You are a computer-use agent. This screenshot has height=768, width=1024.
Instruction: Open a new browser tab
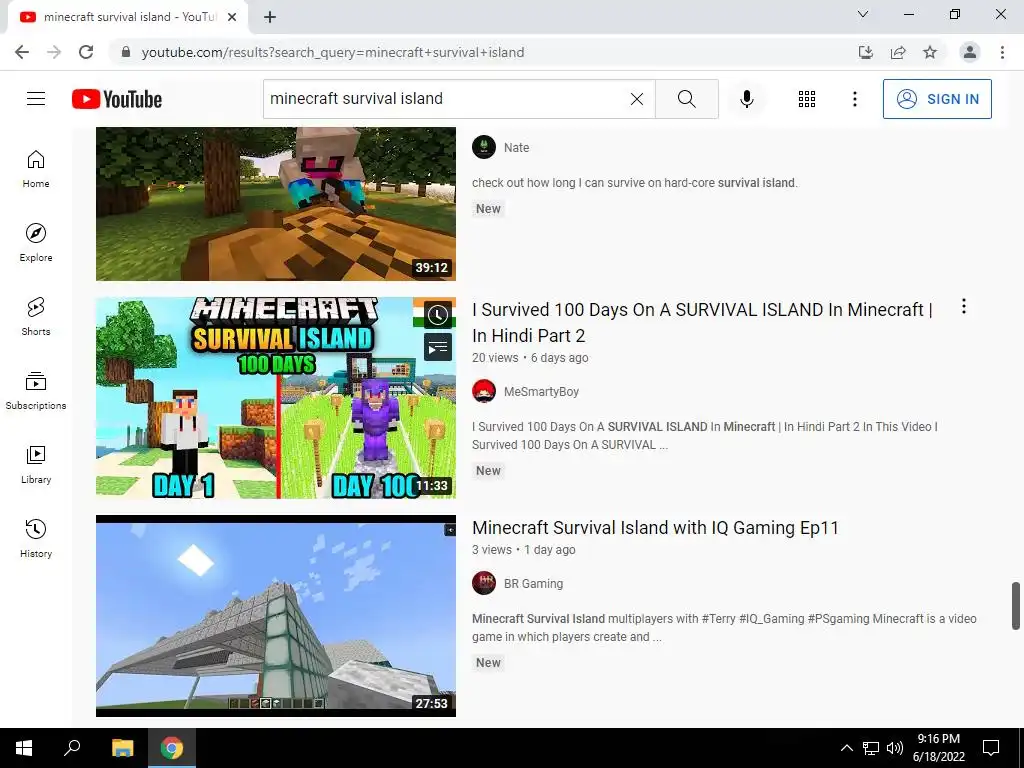(x=270, y=17)
